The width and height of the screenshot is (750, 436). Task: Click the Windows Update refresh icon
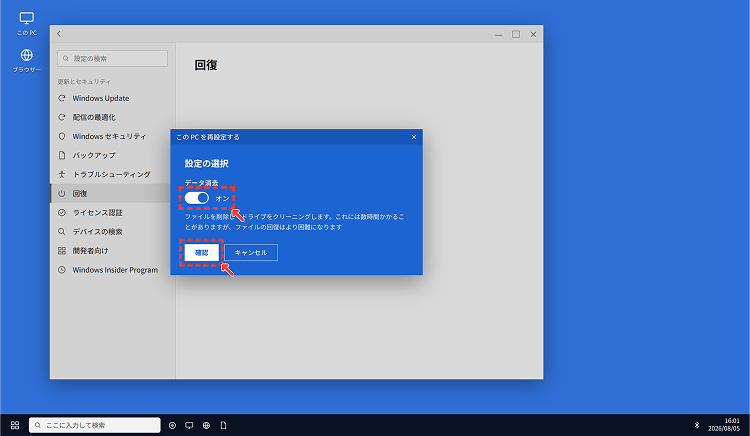pos(62,98)
